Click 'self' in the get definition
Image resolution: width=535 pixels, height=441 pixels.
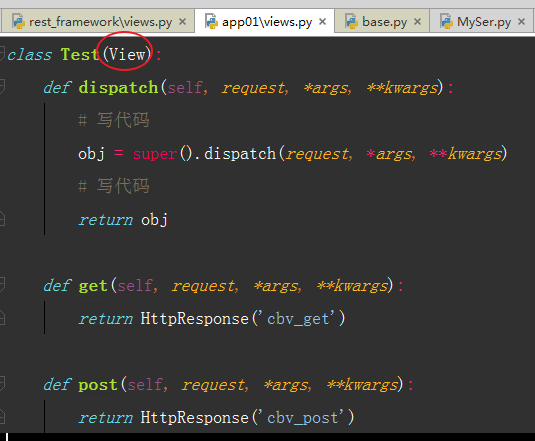click(135, 286)
